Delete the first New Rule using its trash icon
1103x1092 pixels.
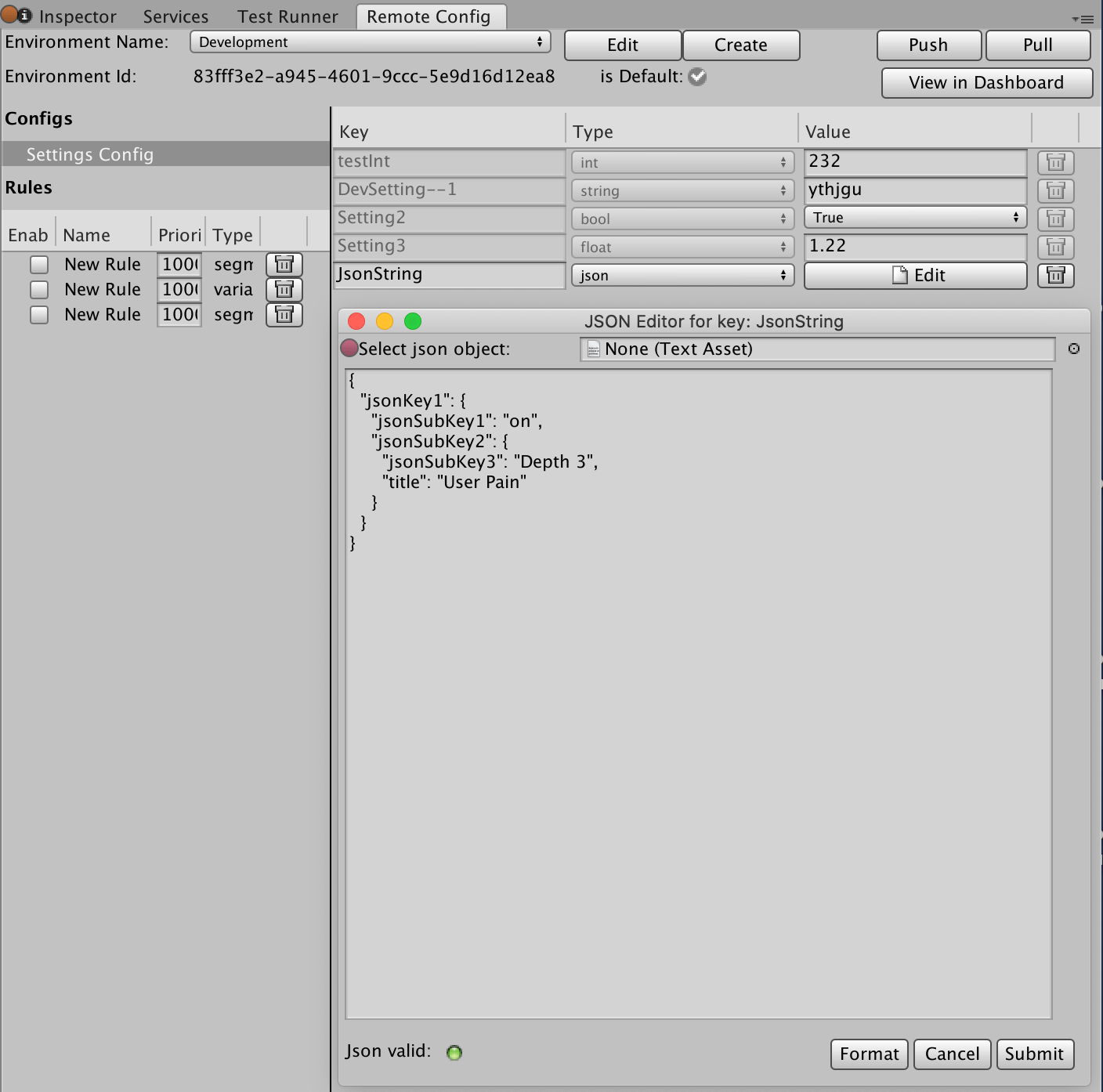pos(284,264)
